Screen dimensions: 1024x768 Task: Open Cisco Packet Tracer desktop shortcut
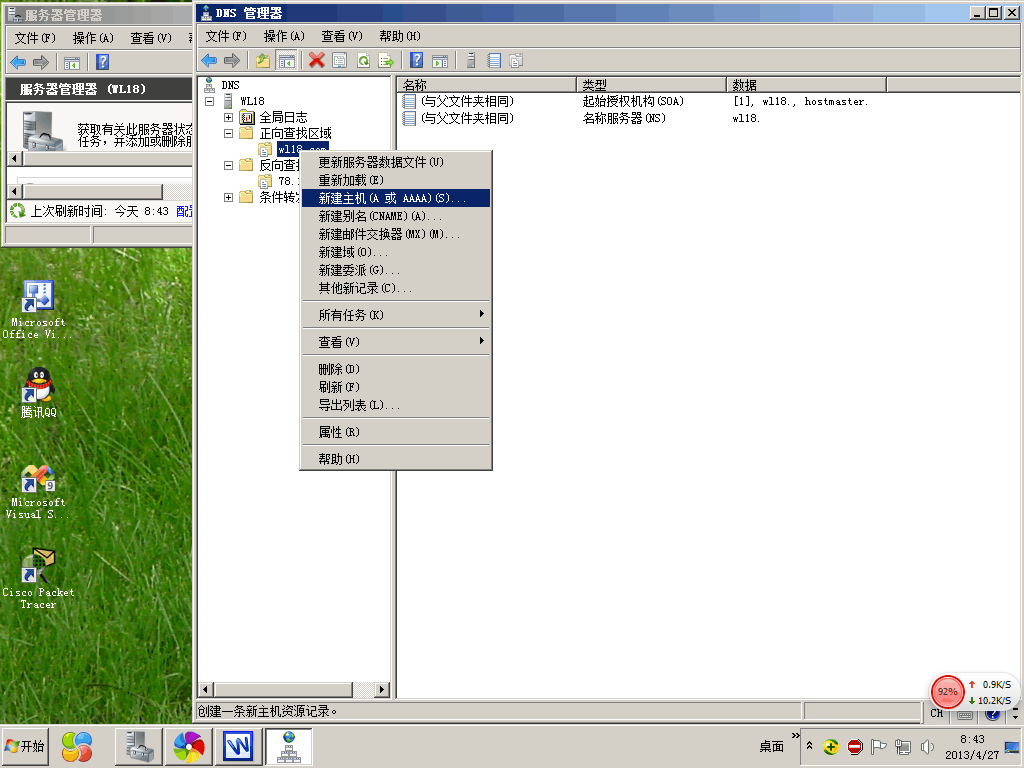point(38,577)
